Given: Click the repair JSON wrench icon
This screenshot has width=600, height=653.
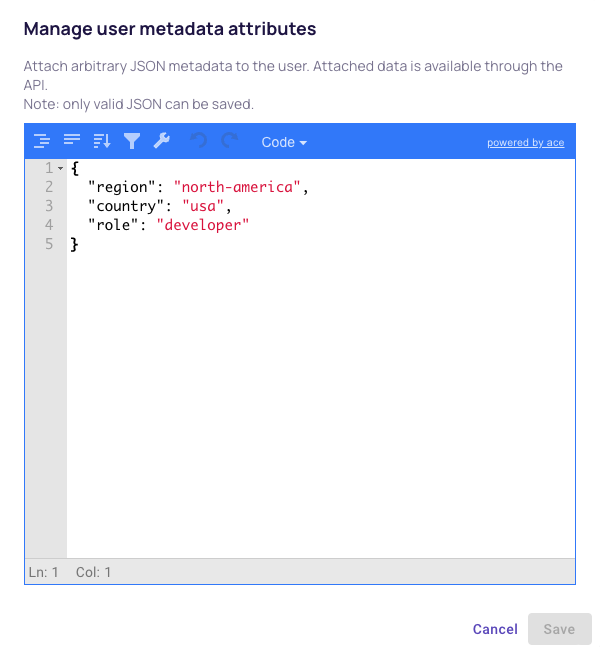Looking at the screenshot, I should (162, 141).
